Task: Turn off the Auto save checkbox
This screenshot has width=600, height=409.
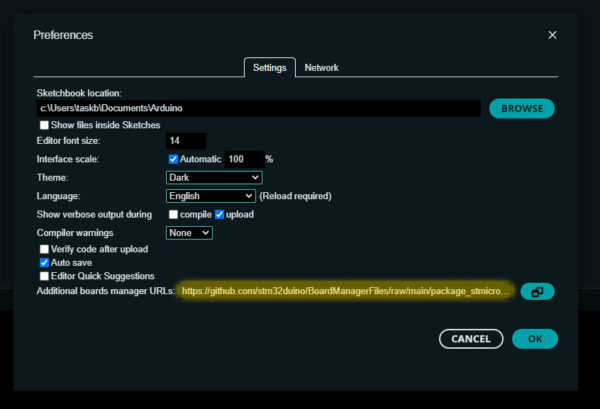Action: (44, 262)
